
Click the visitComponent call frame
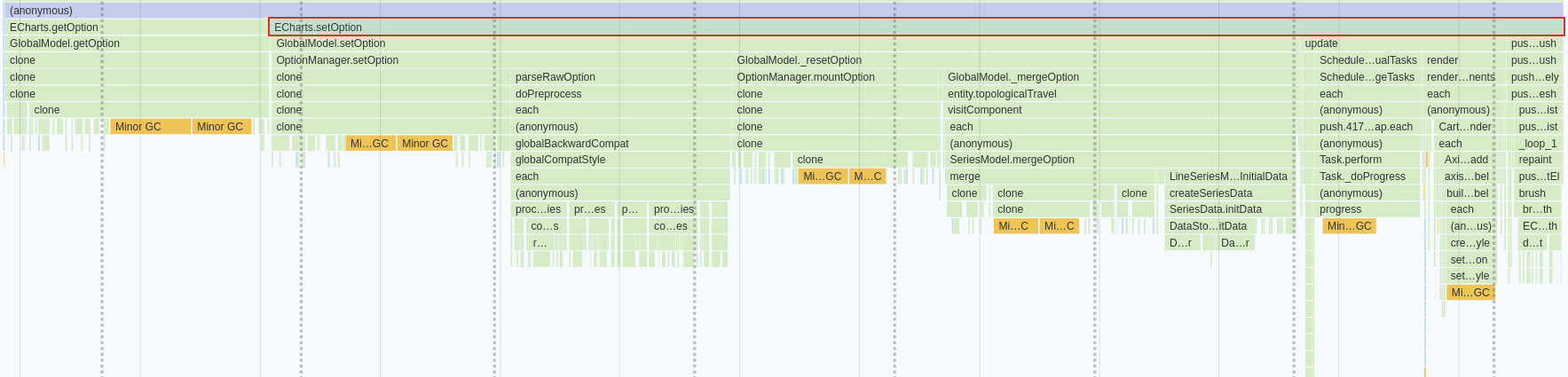coord(1118,110)
